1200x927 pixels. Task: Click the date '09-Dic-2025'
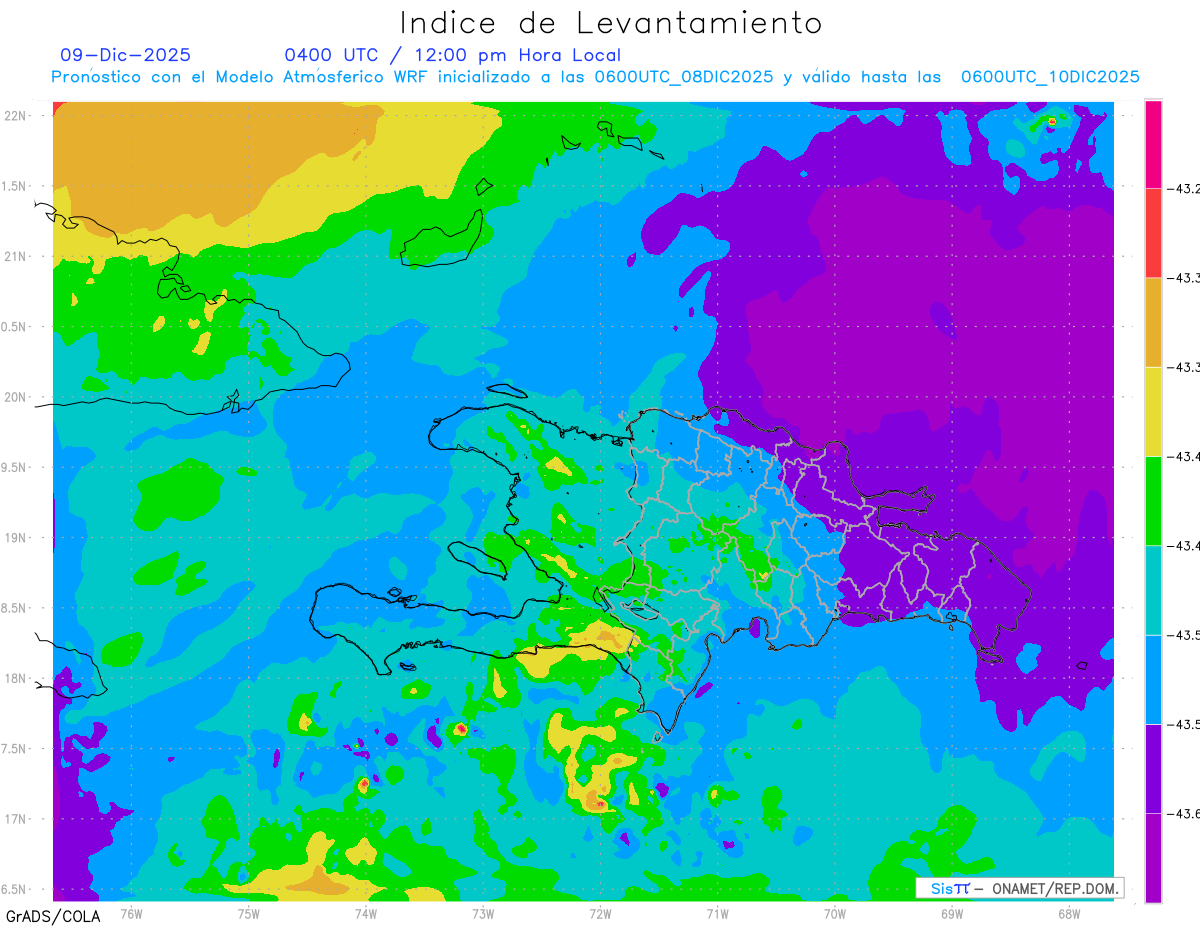point(125,55)
